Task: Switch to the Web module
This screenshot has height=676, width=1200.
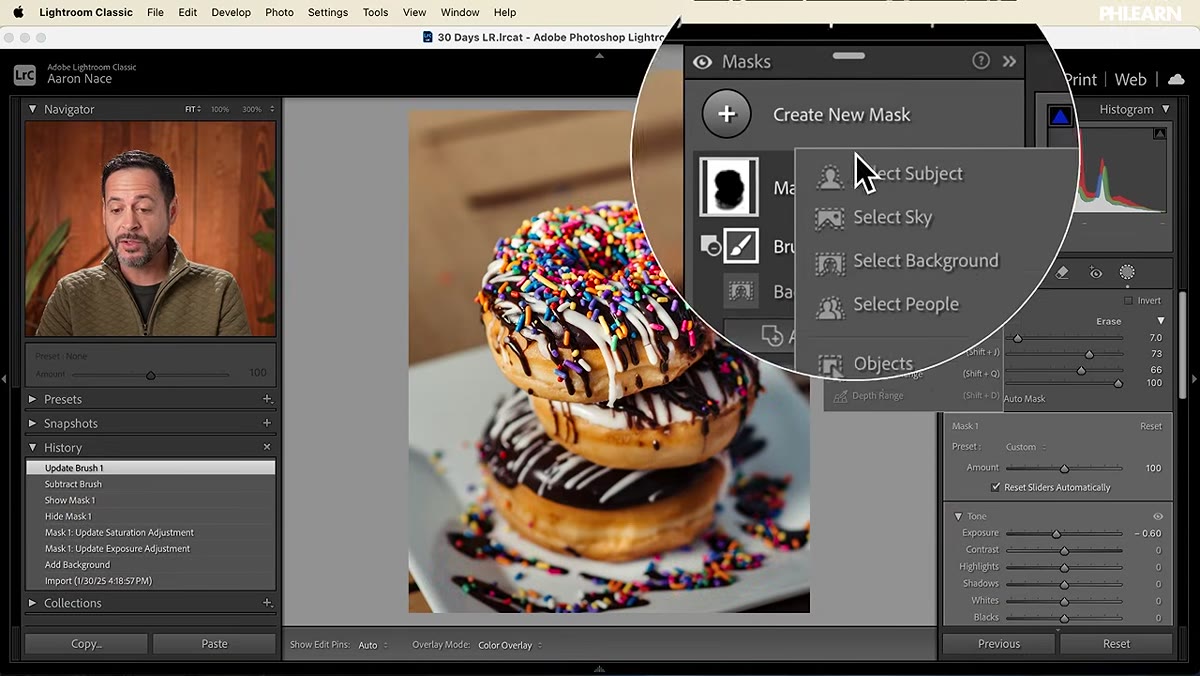Action: click(1130, 79)
